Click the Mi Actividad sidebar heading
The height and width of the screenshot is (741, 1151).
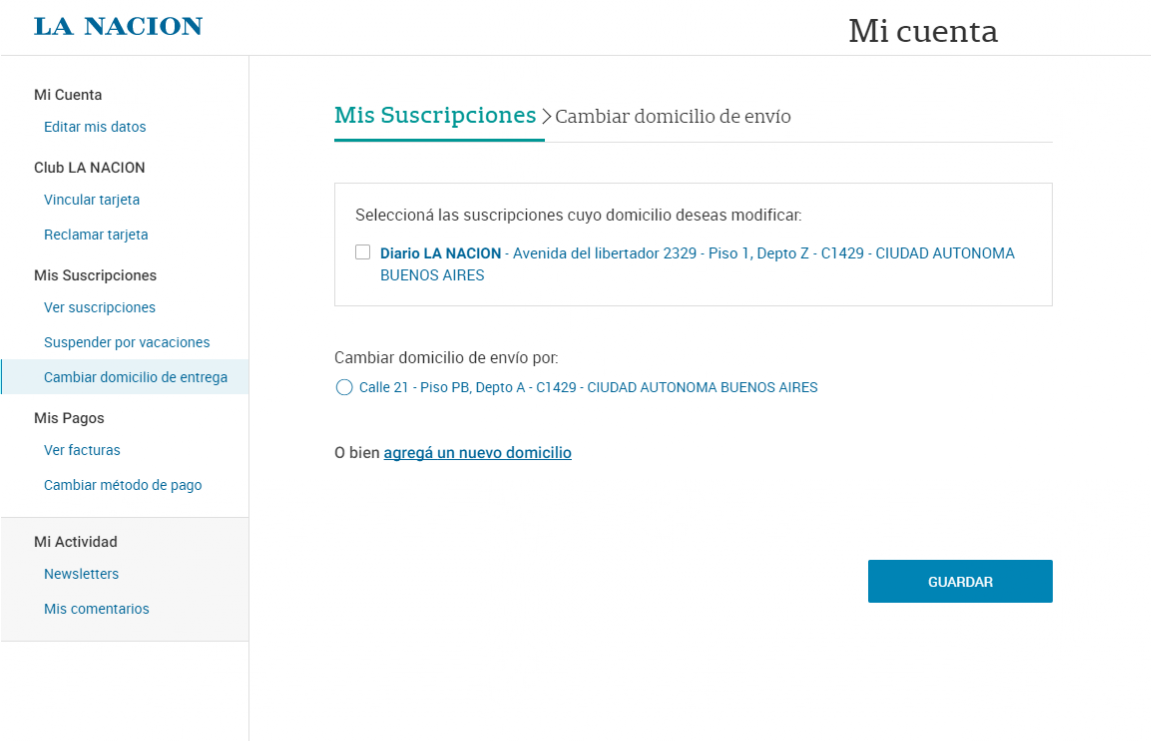[76, 542]
